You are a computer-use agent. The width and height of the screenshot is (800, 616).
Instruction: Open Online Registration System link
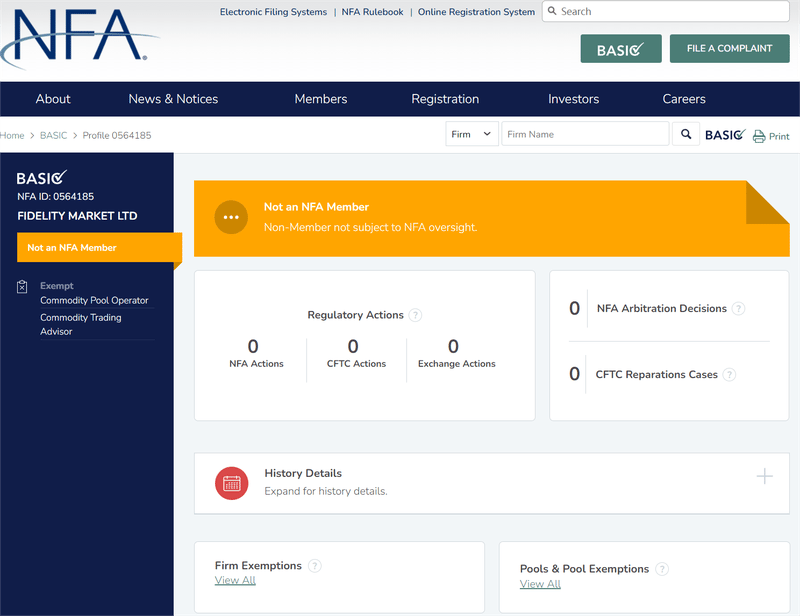[x=477, y=12]
